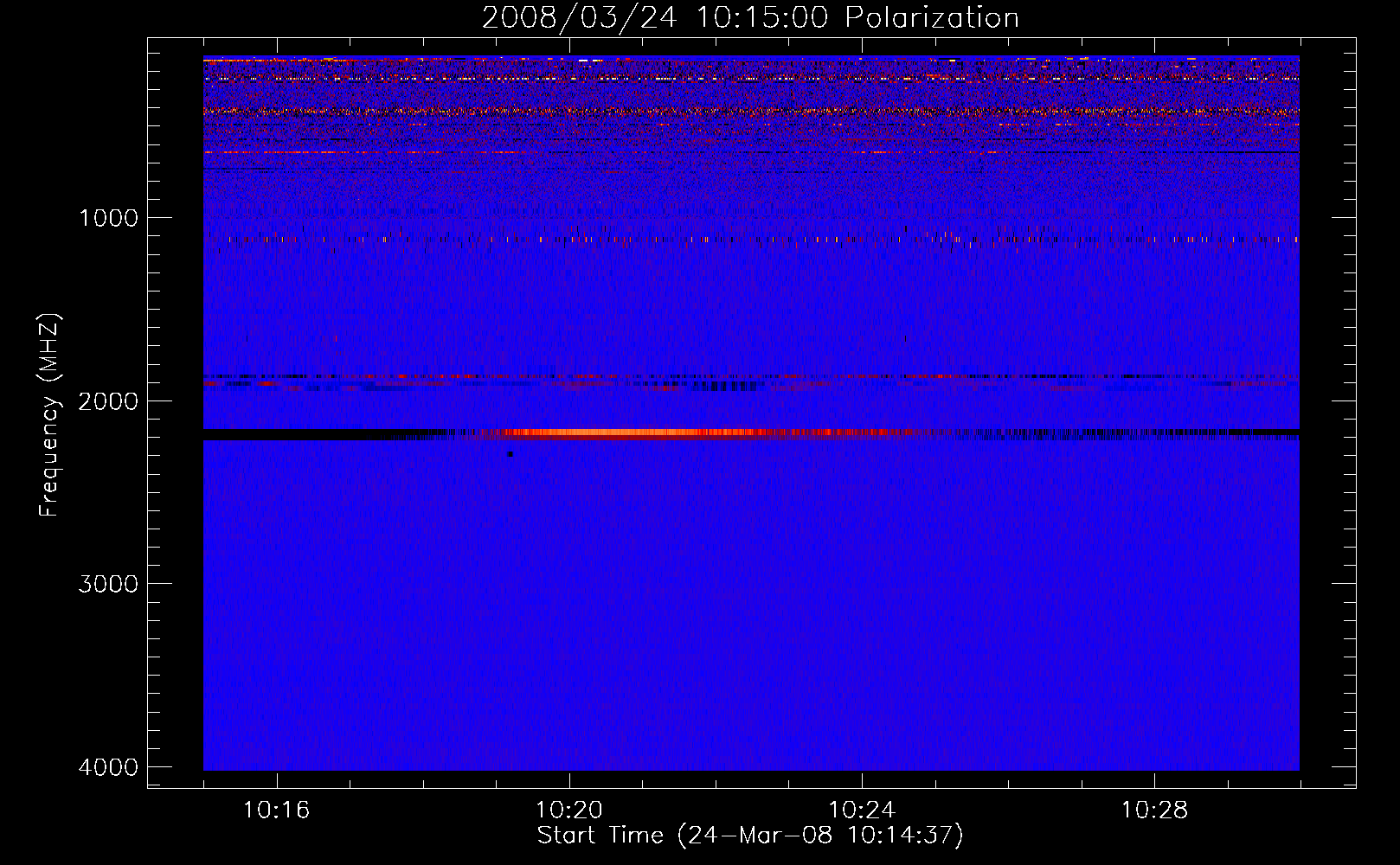Click the 10:20 time tick label
This screenshot has width=1400, height=865.
pos(569,811)
